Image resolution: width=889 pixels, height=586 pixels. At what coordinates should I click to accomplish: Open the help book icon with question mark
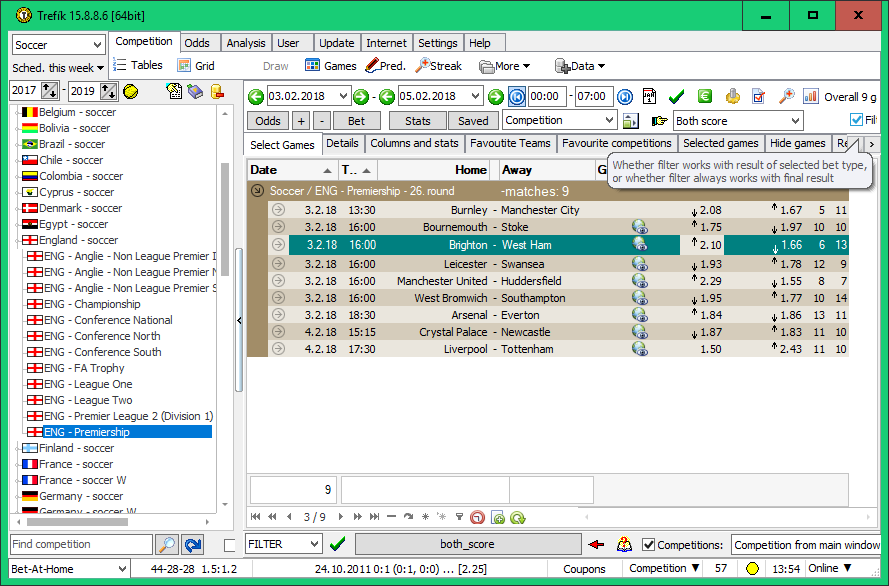tap(624, 545)
